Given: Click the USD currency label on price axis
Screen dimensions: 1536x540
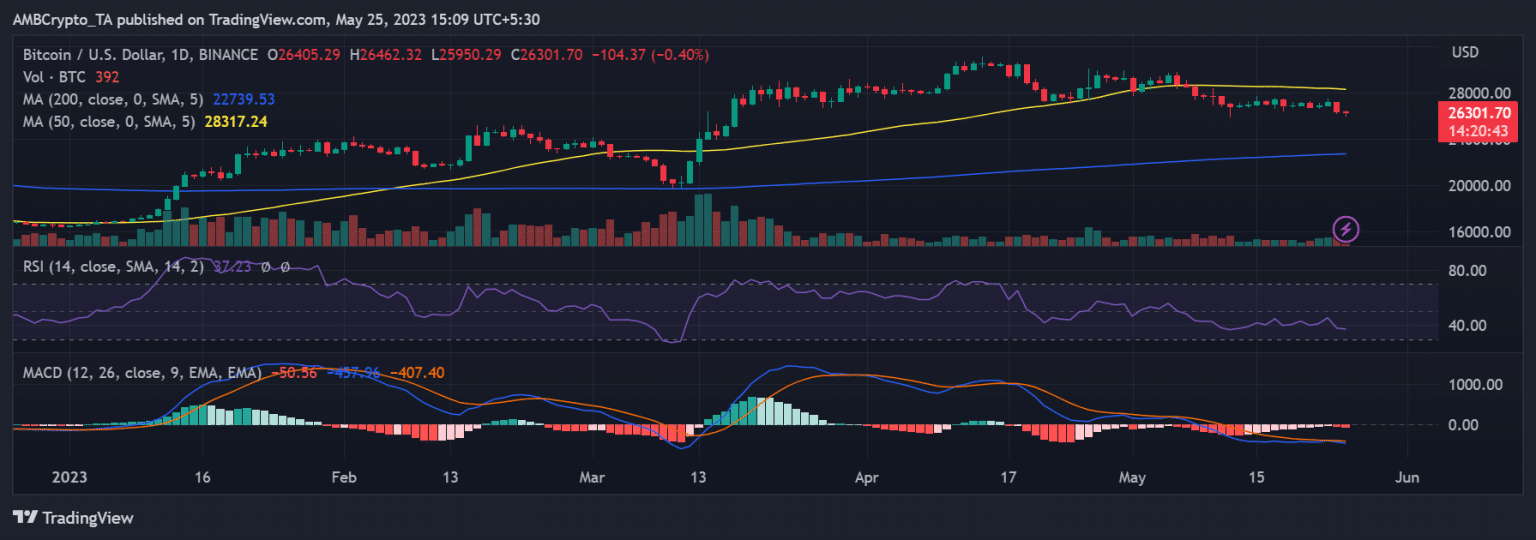Looking at the screenshot, I should 1465,52.
